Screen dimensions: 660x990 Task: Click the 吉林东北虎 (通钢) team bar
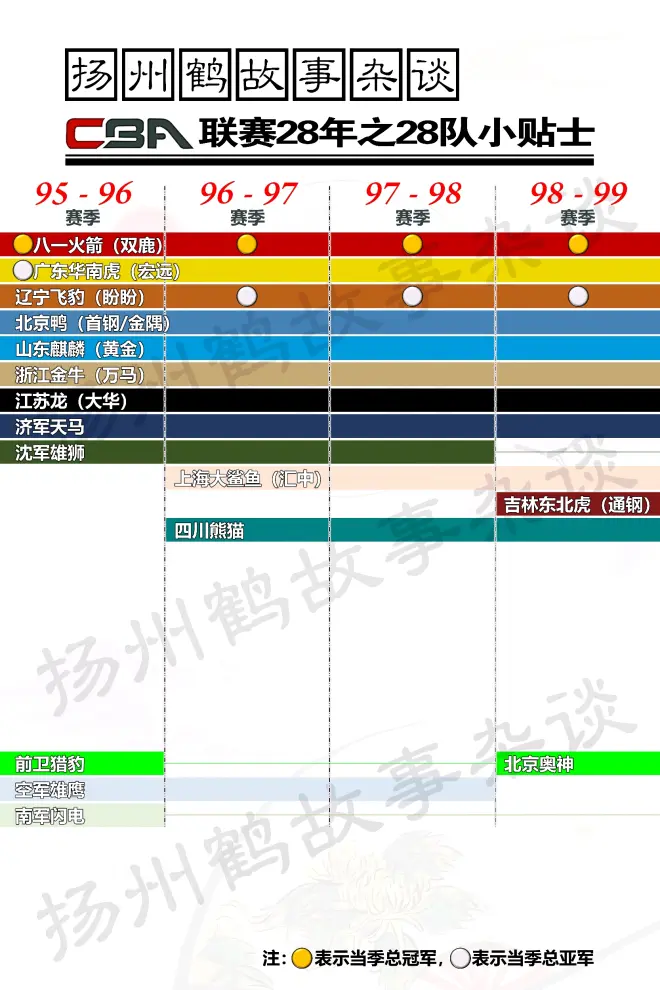[x=578, y=505]
